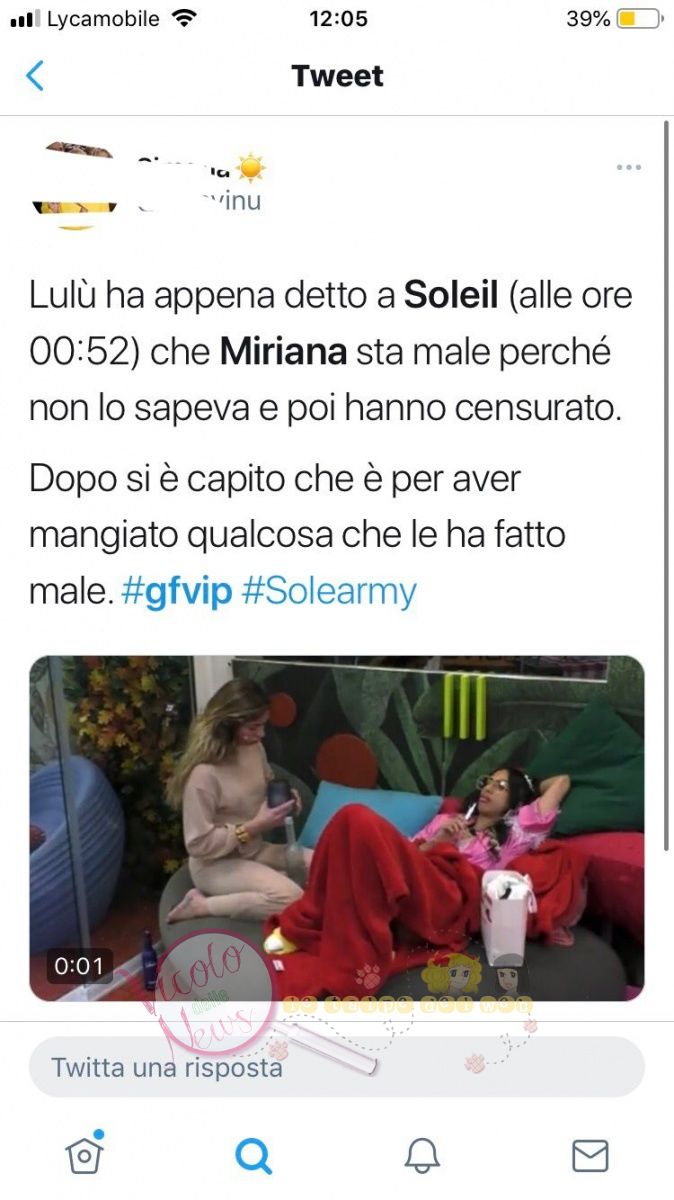674x1200 pixels.
Task: Tap the right-edge scroll indicator
Action: pos(667,485)
